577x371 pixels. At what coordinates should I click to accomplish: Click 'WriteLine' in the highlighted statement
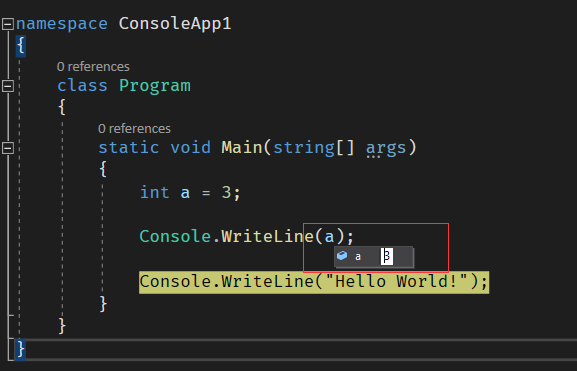coord(268,282)
